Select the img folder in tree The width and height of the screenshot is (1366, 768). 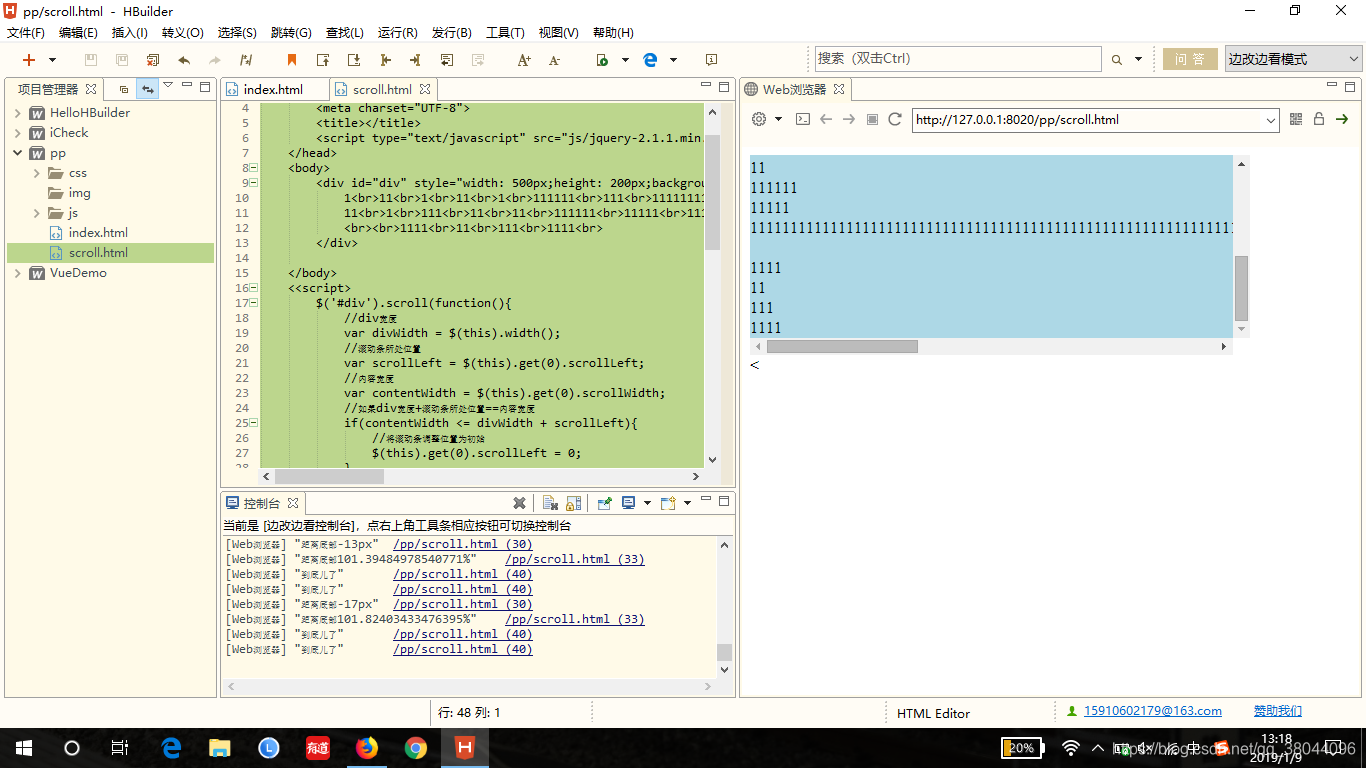79,193
